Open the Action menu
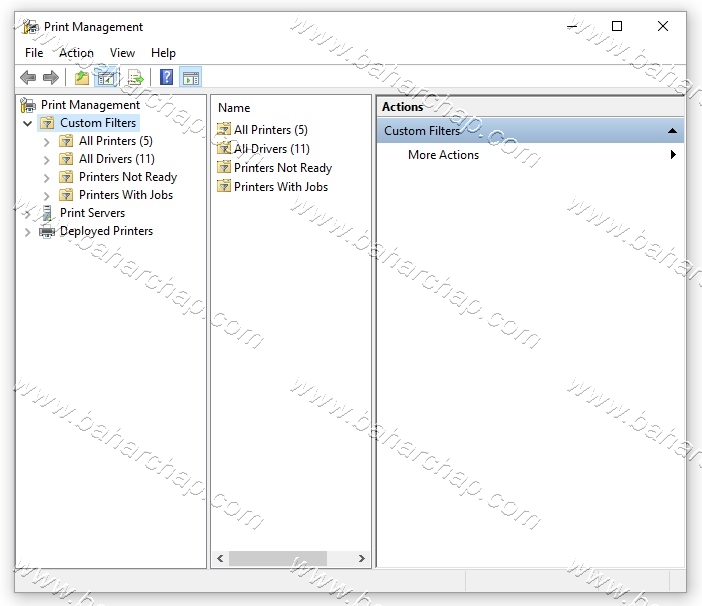702x606 pixels. point(76,53)
